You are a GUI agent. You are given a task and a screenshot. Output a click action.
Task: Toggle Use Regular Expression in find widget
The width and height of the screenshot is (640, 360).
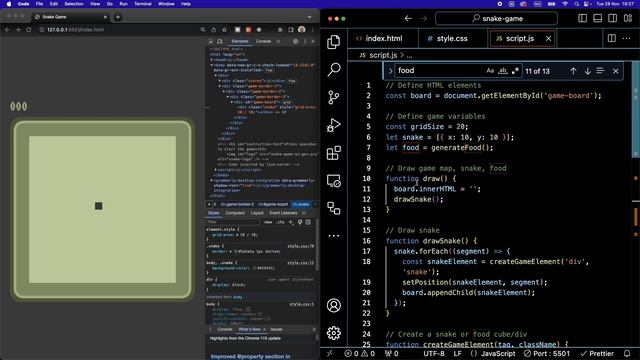pyautogui.click(x=515, y=71)
